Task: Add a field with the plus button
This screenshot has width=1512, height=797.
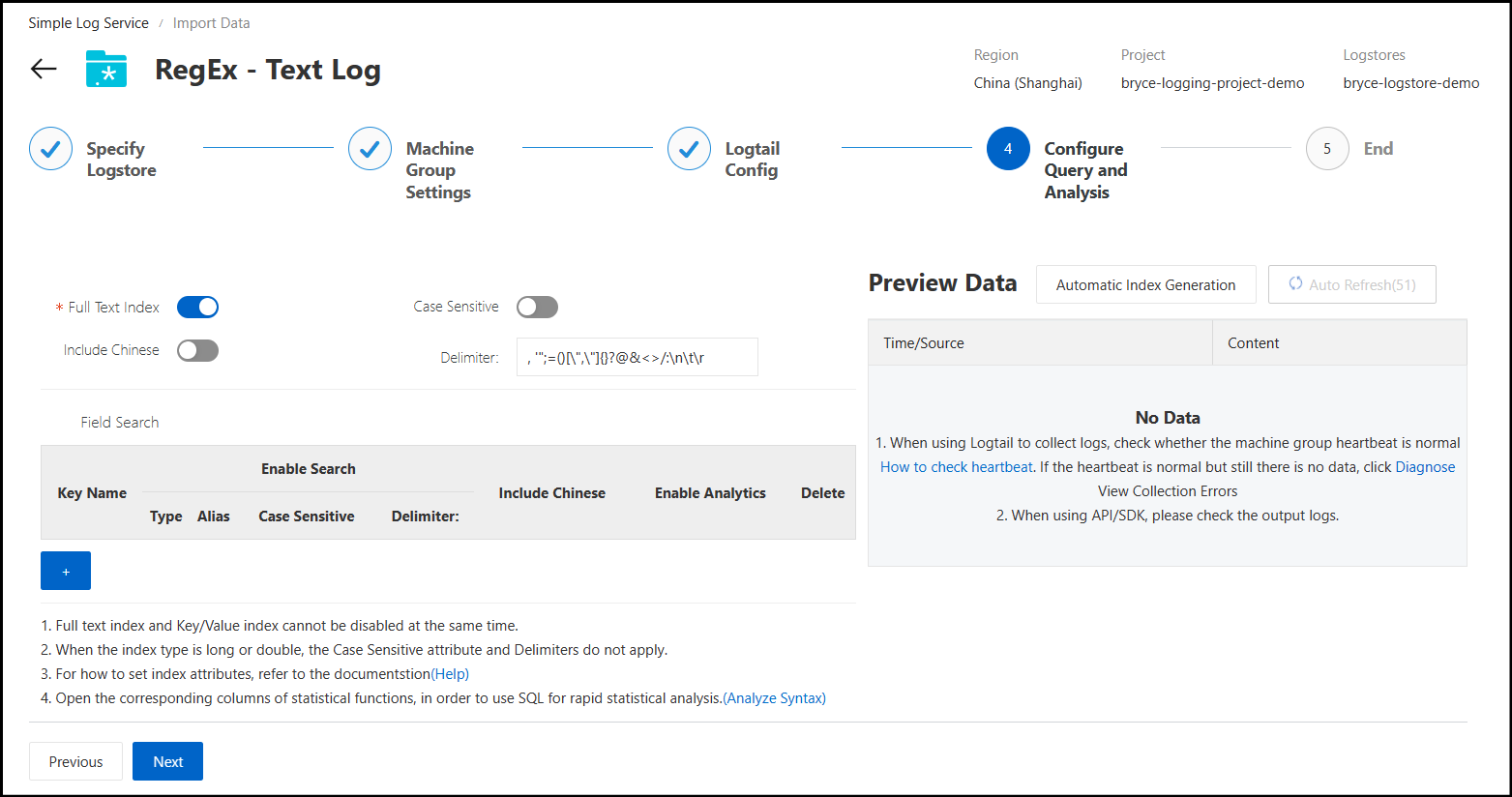Action: point(66,571)
